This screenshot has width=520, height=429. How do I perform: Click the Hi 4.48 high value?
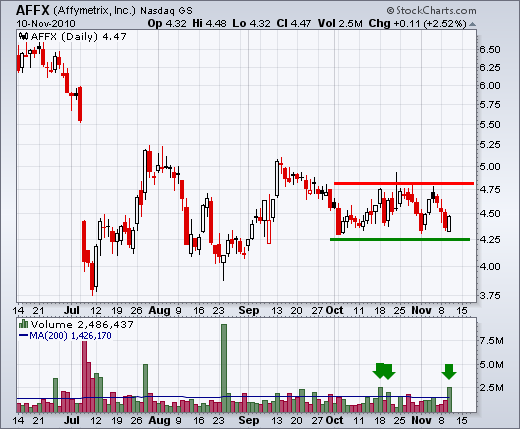[x=209, y=23]
